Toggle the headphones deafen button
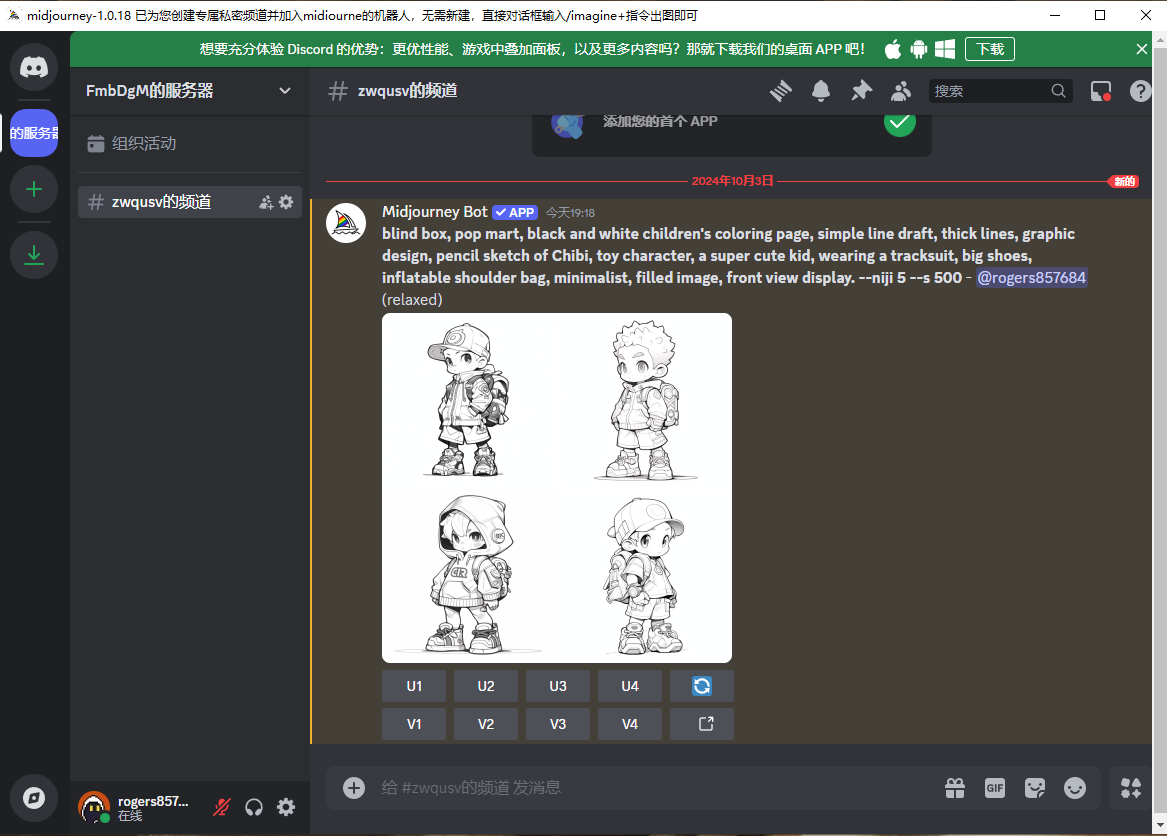The width and height of the screenshot is (1167, 836). tap(254, 807)
